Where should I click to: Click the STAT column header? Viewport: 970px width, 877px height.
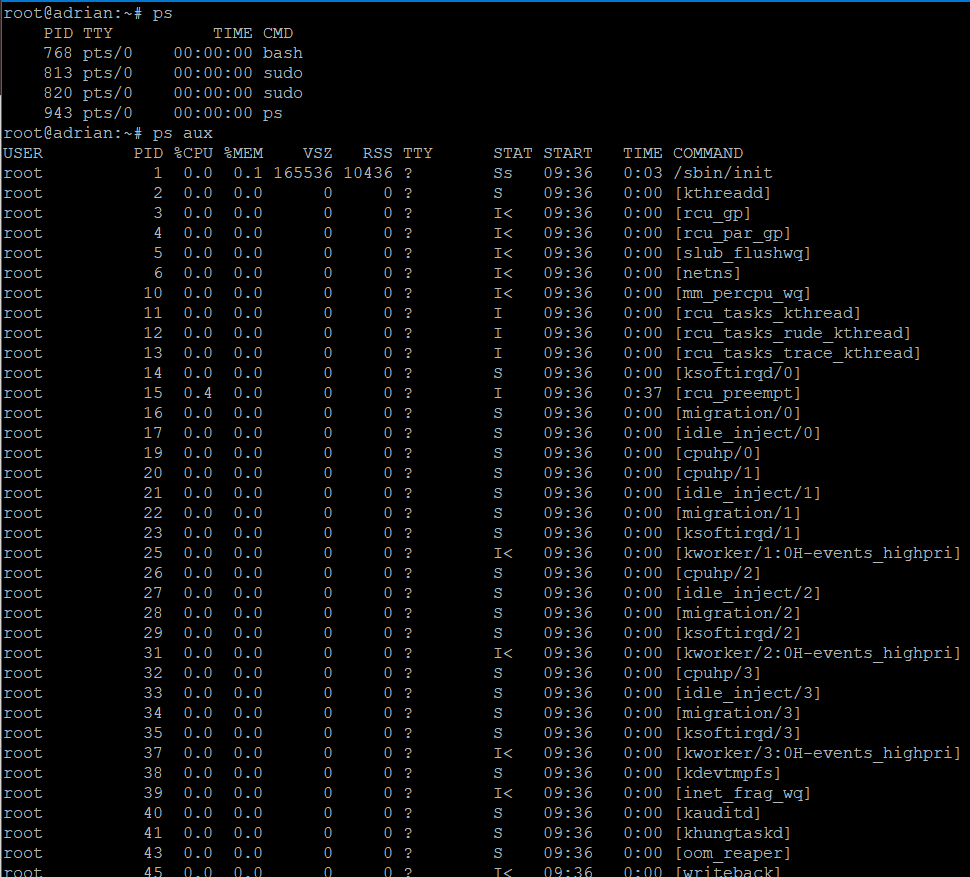click(512, 152)
